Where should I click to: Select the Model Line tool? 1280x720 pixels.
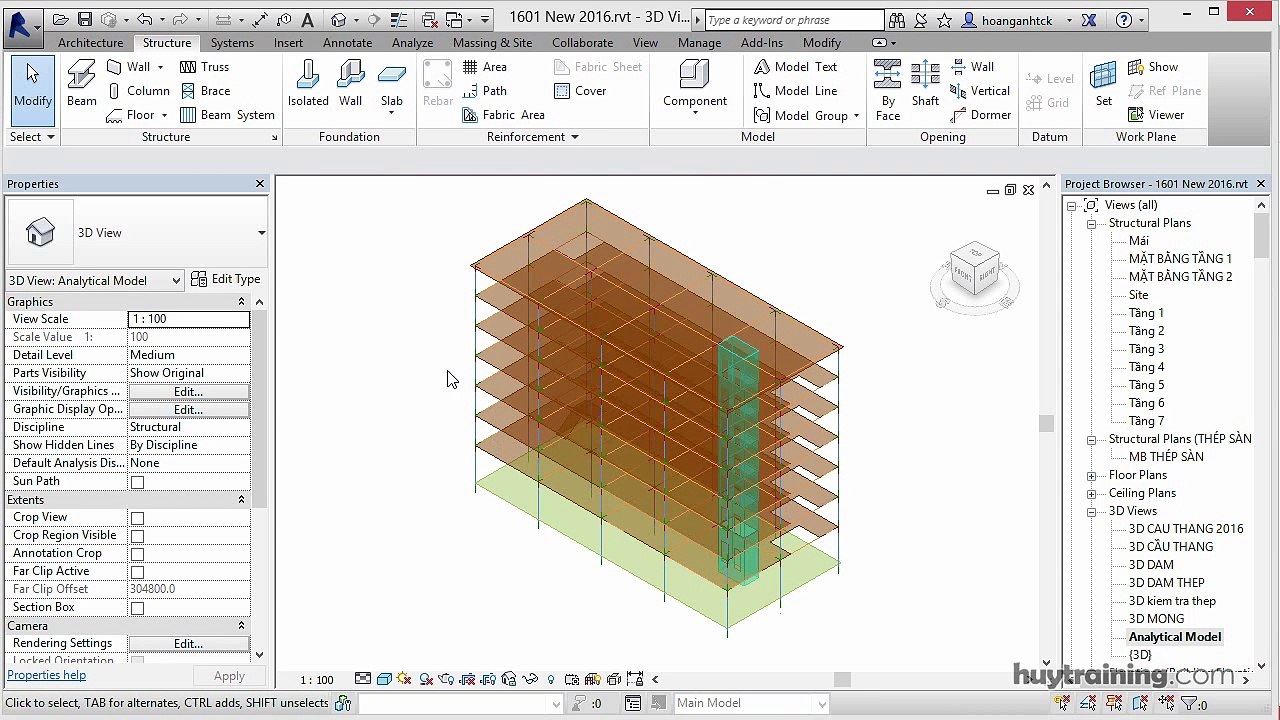[x=795, y=91]
